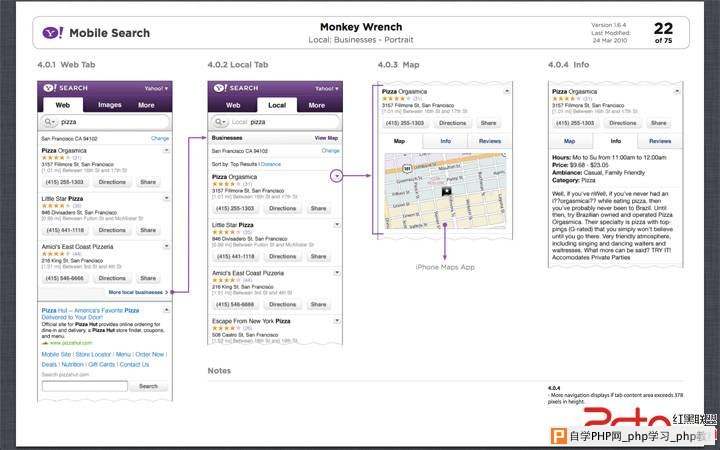This screenshot has height=450, width=720.
Task: Click the Contact Us link in Pizza Hut ad
Action: 134,365
